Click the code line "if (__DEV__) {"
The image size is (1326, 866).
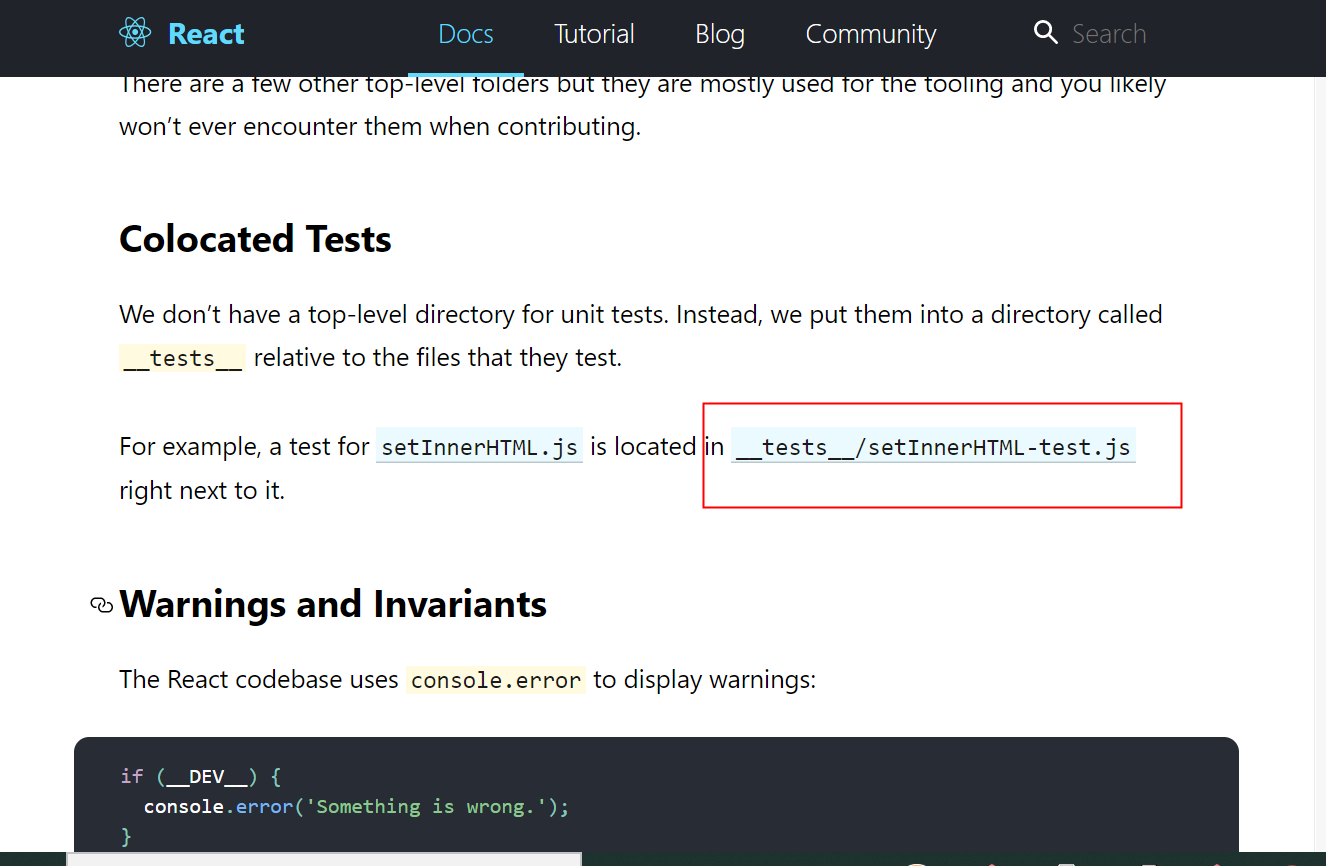(200, 776)
